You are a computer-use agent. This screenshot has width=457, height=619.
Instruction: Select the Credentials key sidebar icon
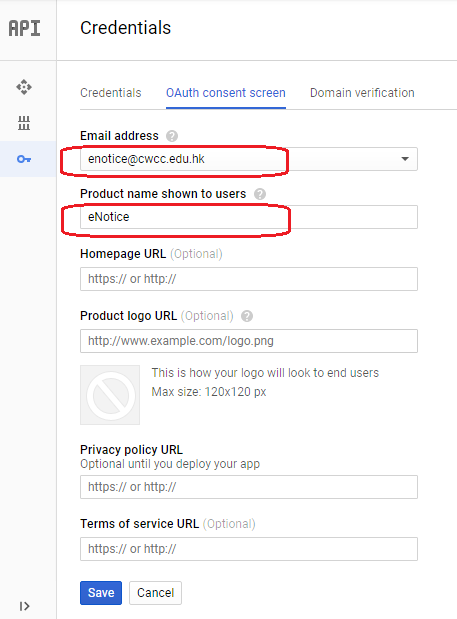(24, 159)
